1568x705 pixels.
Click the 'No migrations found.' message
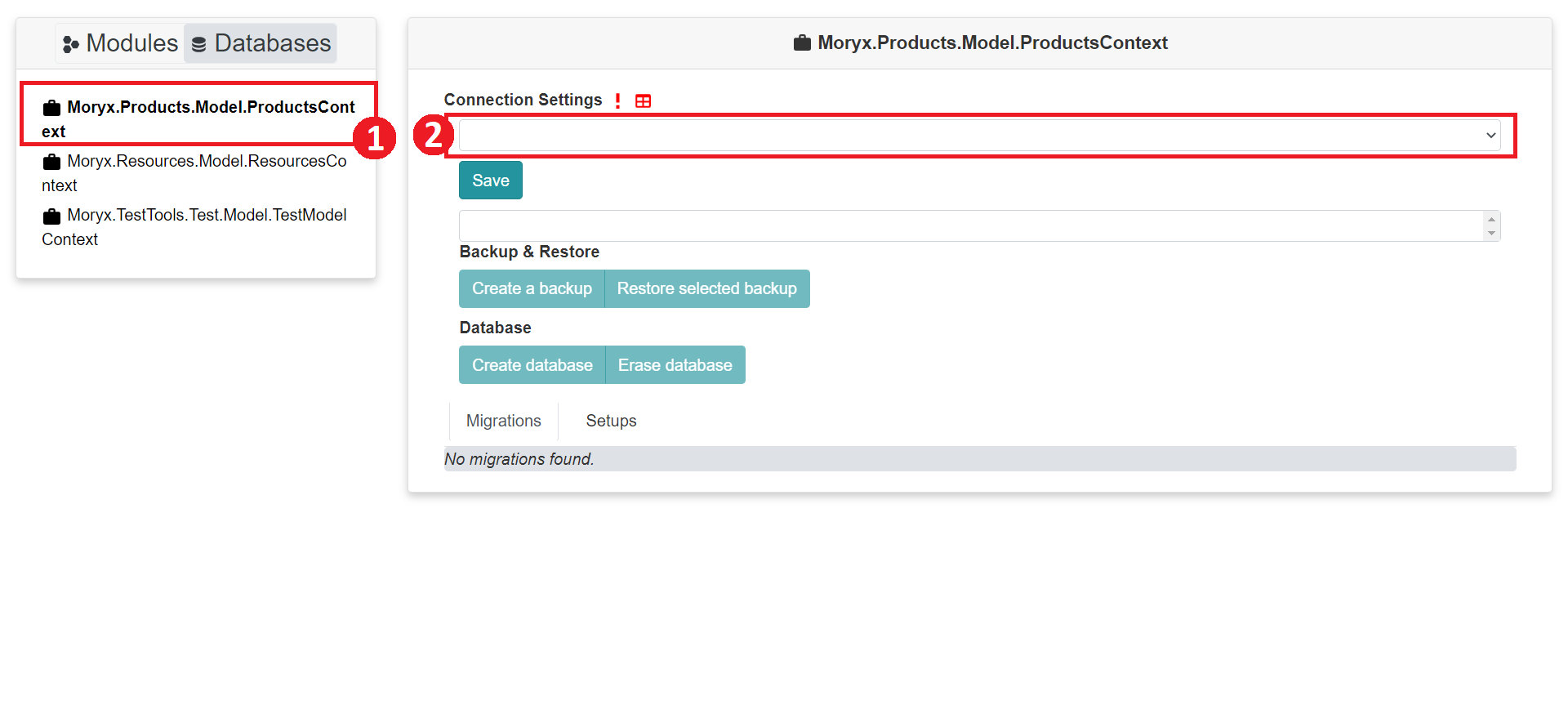519,459
